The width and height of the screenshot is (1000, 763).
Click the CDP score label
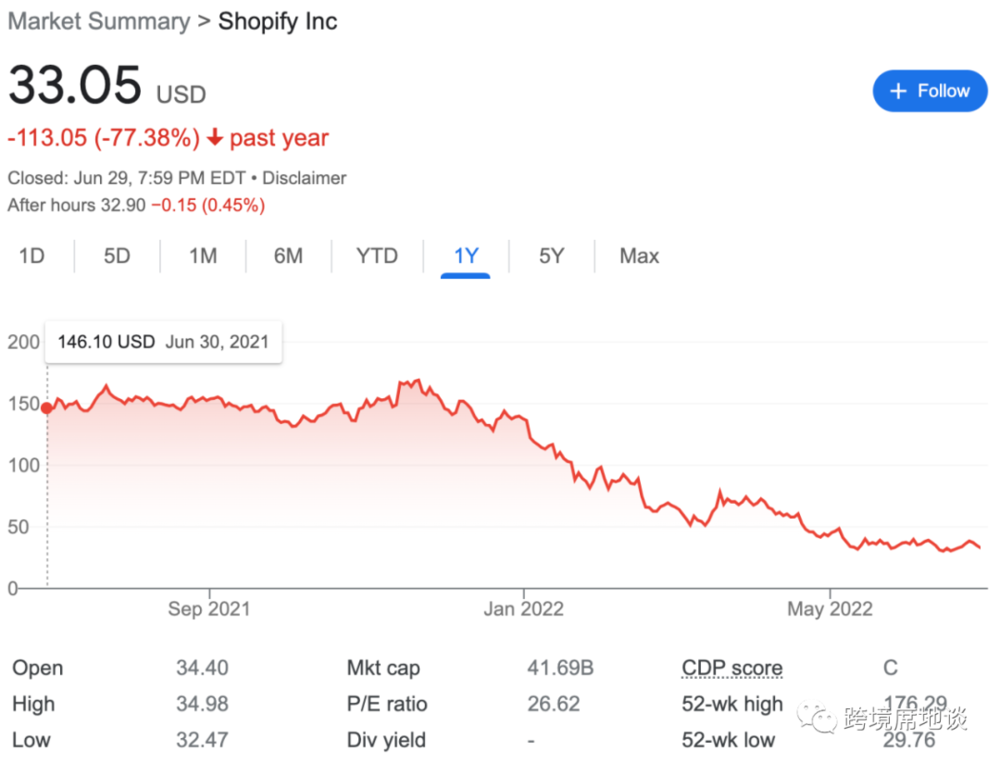tap(732, 668)
